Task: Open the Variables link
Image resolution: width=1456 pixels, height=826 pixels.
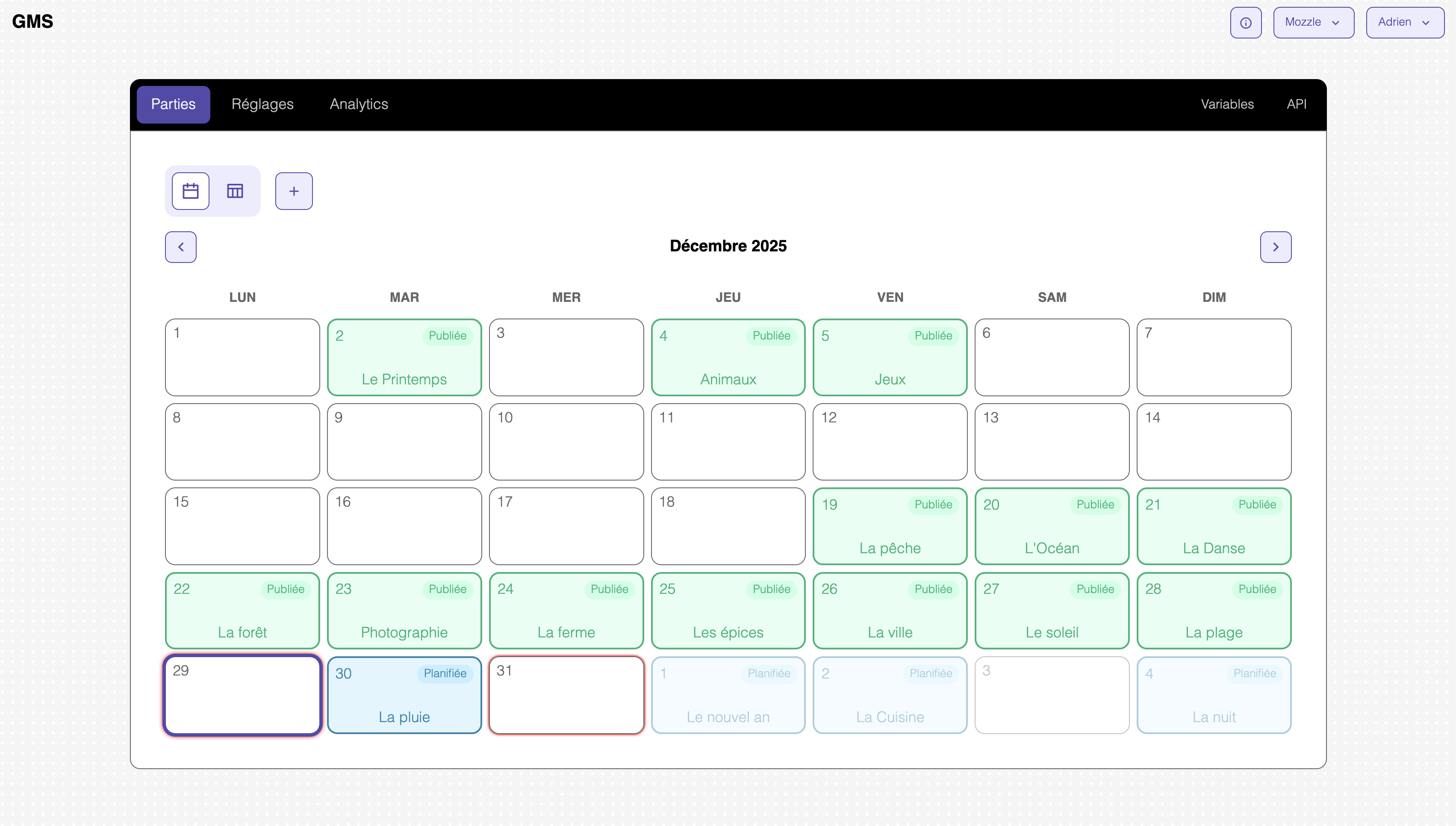Action: tap(1227, 104)
